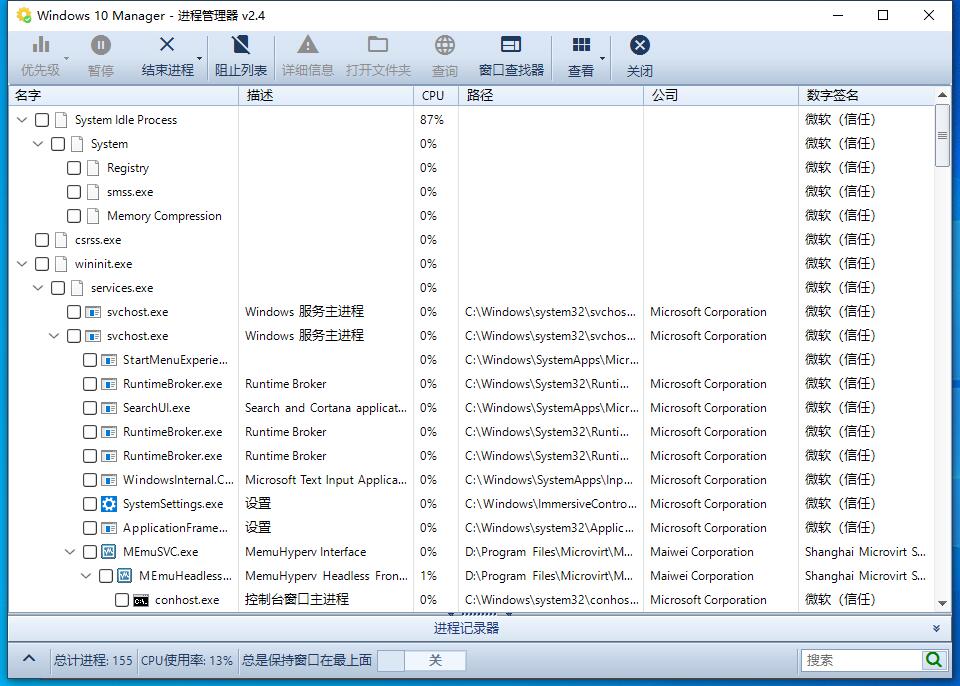Open the 查看 view dropdown arrow
Viewport: 960px width, 686px height.
tap(602, 59)
